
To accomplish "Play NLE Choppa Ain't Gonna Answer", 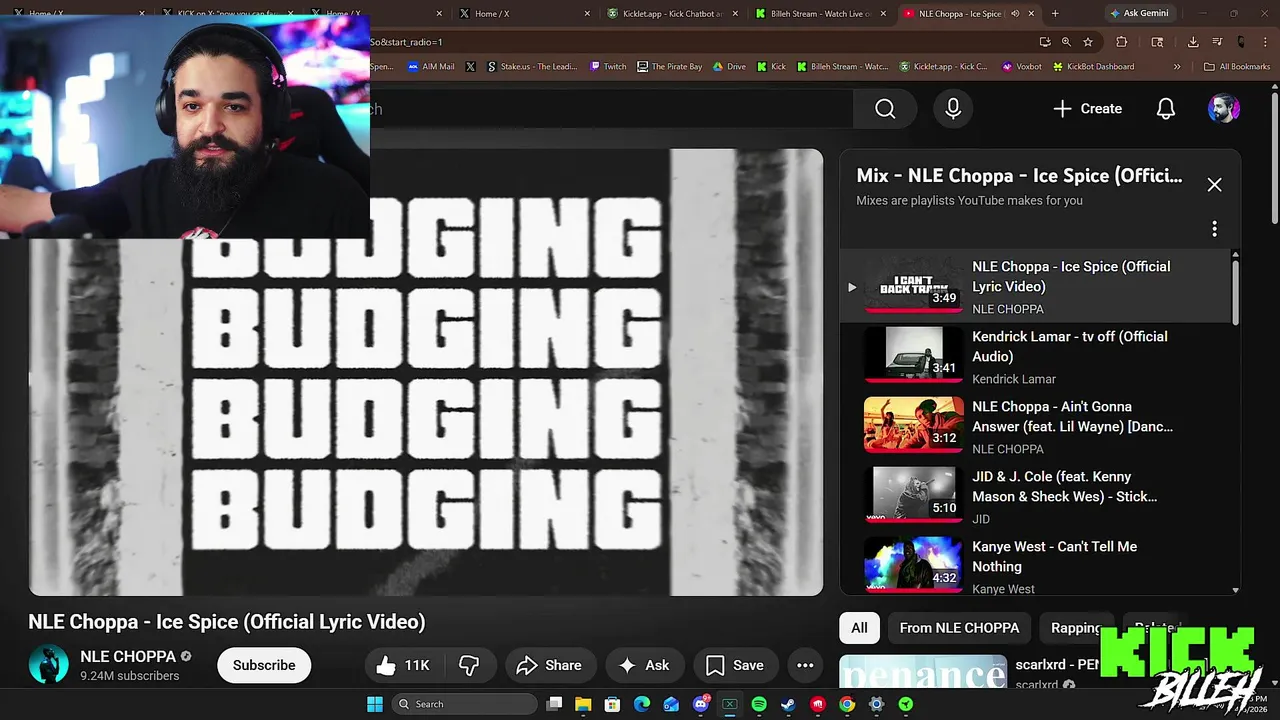I will 1035,427.
